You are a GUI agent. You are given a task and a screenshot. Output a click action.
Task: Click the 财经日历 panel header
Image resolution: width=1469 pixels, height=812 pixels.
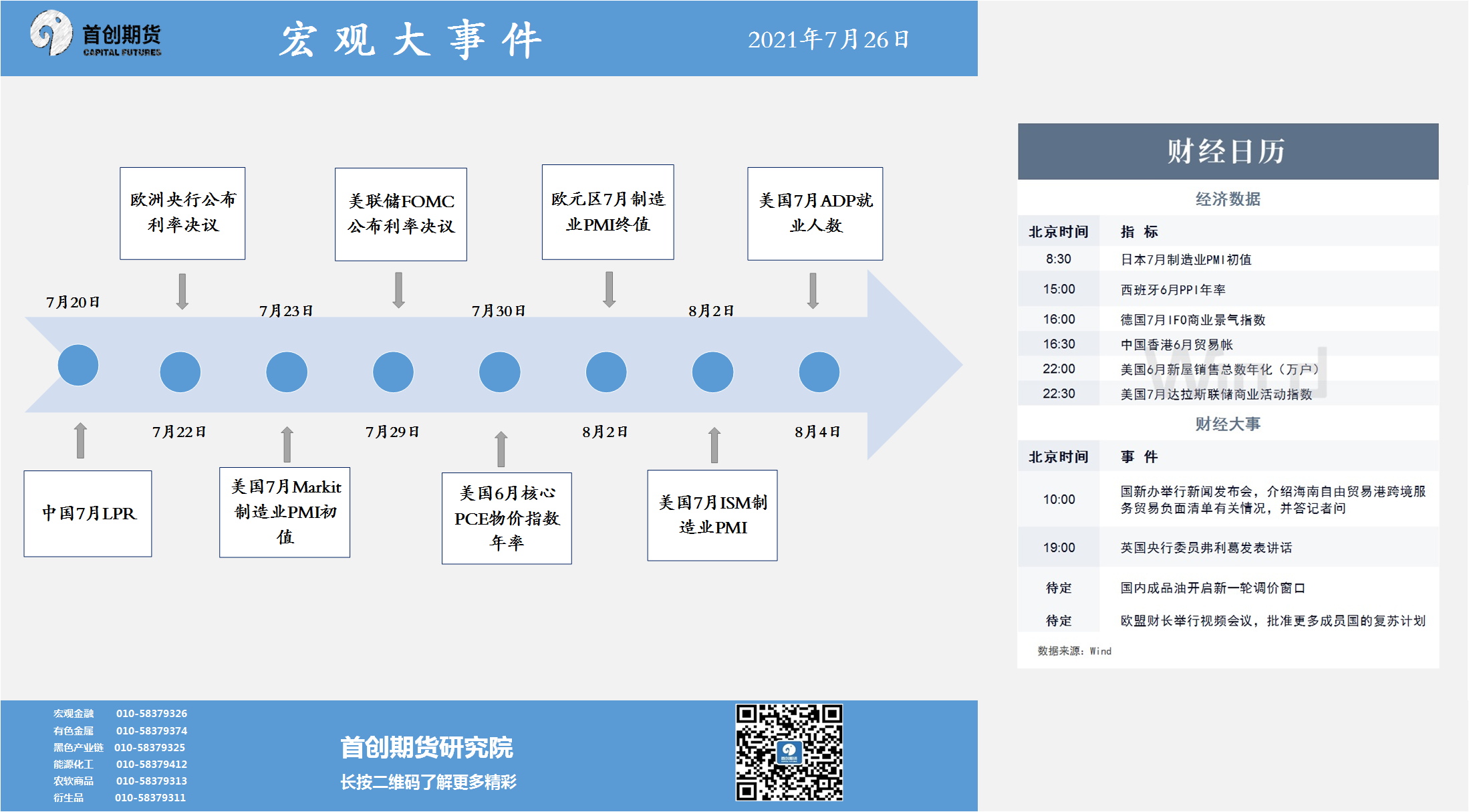(x=1227, y=151)
